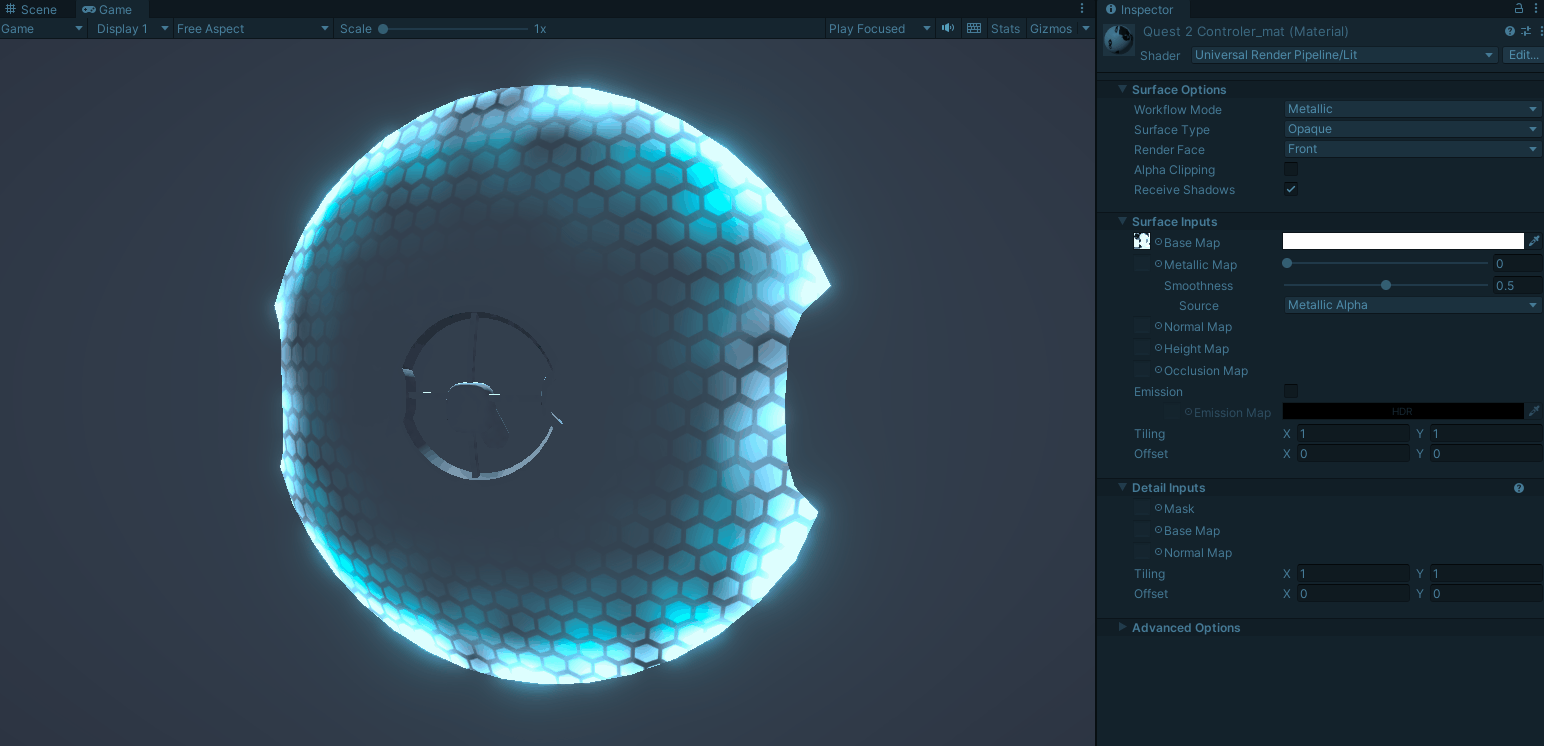1544x746 pixels.
Task: Collapse the Surface Inputs section
Action: pos(1122,221)
